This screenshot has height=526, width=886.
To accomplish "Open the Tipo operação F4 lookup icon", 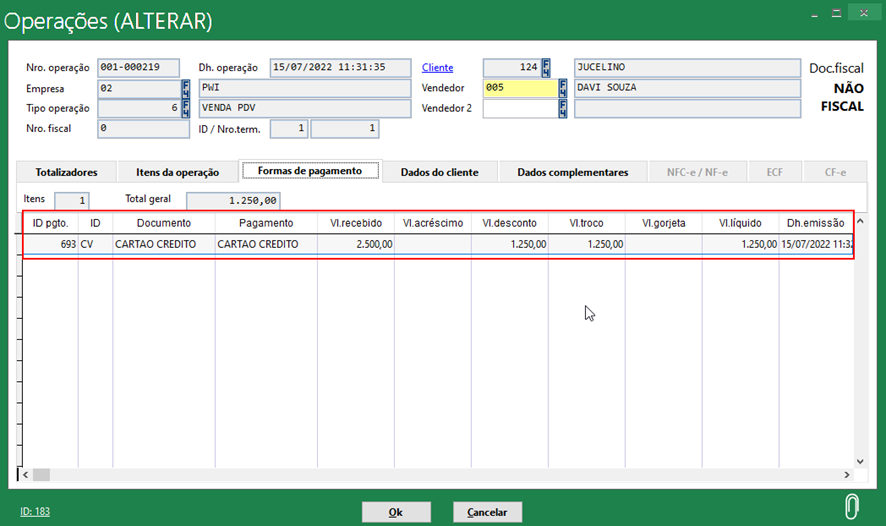I will (x=185, y=108).
